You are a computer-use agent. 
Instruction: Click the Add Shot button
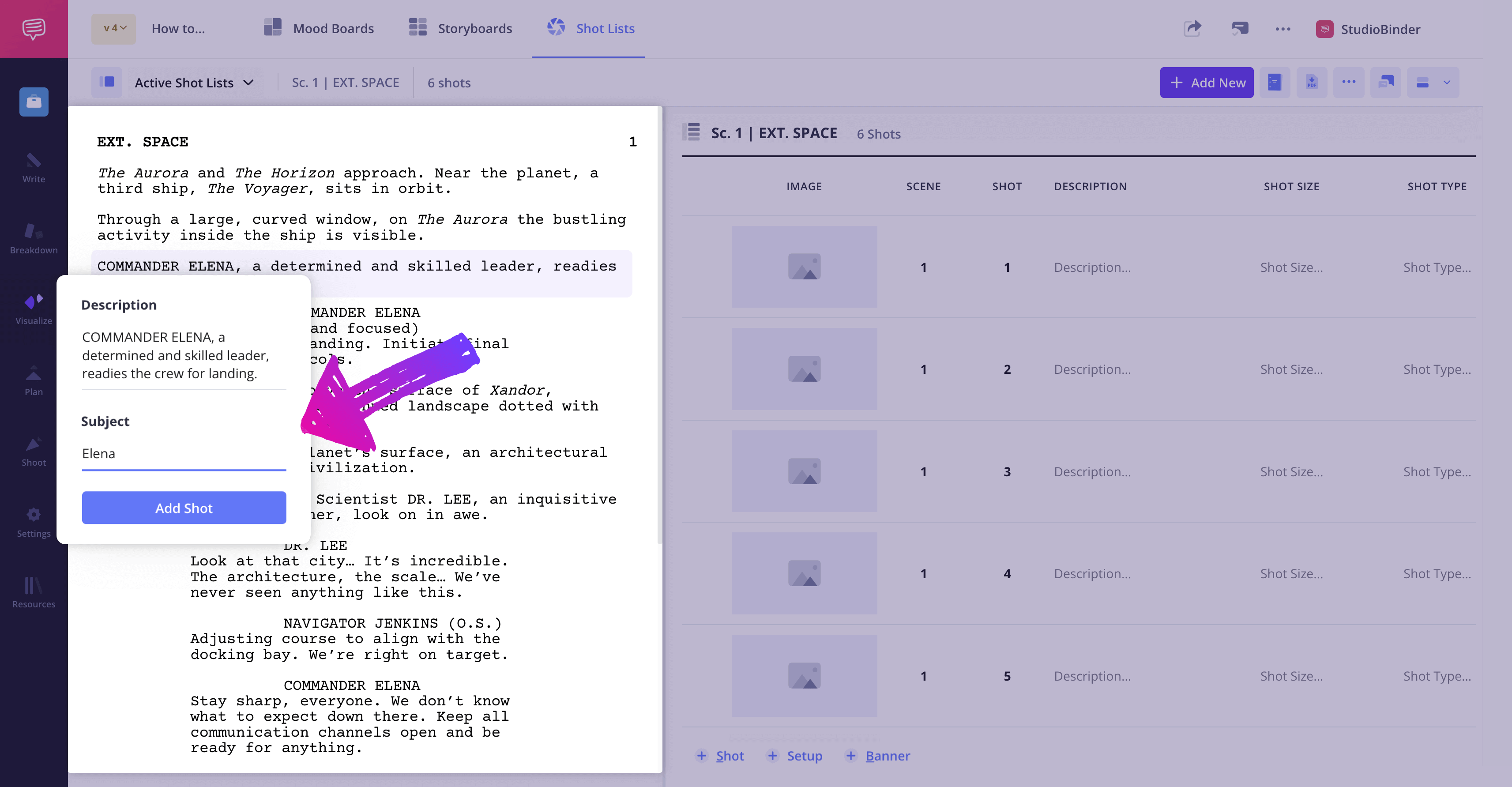(x=184, y=508)
